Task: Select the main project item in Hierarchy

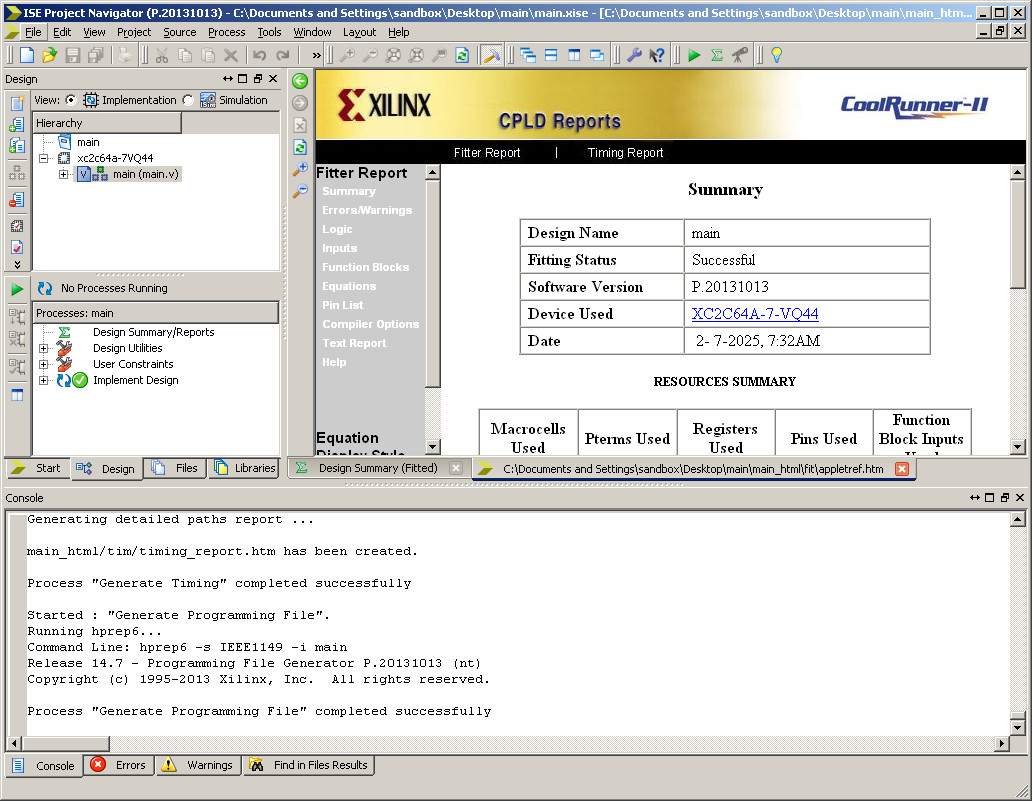Action: [x=88, y=142]
